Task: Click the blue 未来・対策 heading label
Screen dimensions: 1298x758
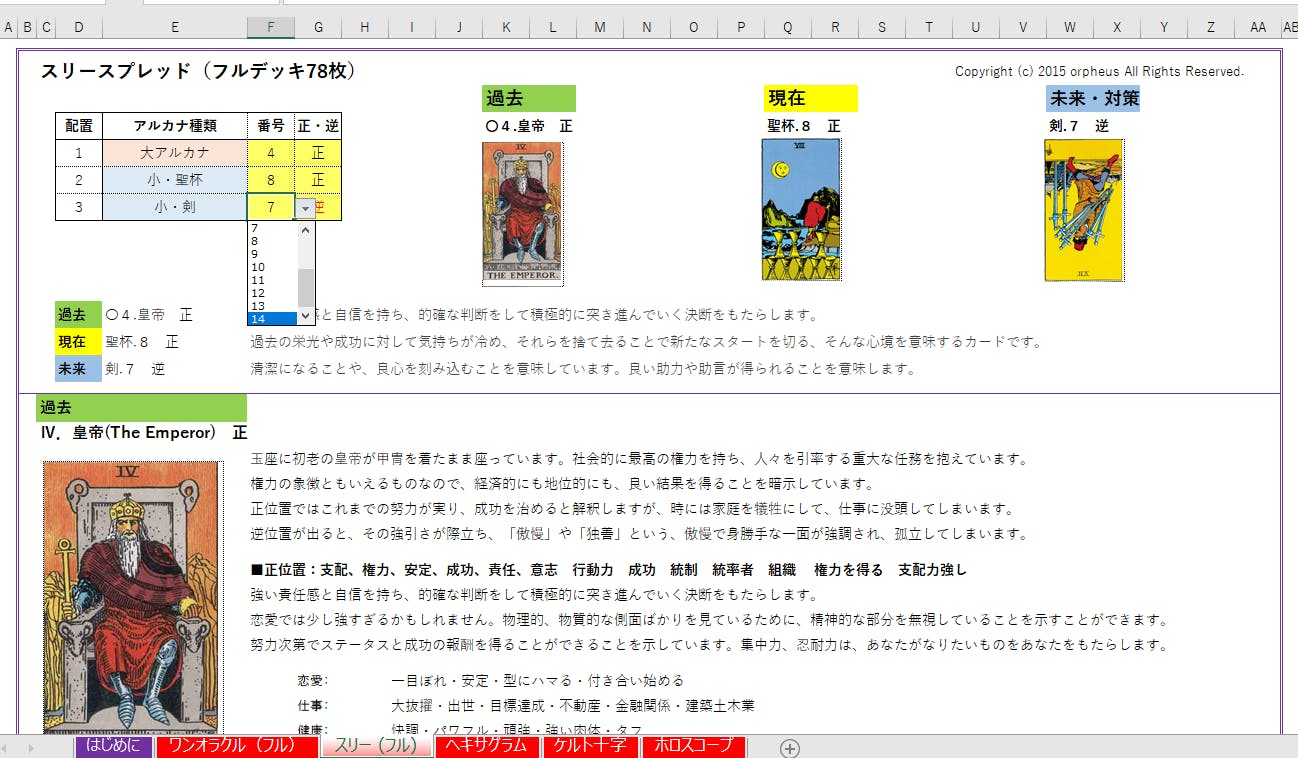Action: [1093, 98]
